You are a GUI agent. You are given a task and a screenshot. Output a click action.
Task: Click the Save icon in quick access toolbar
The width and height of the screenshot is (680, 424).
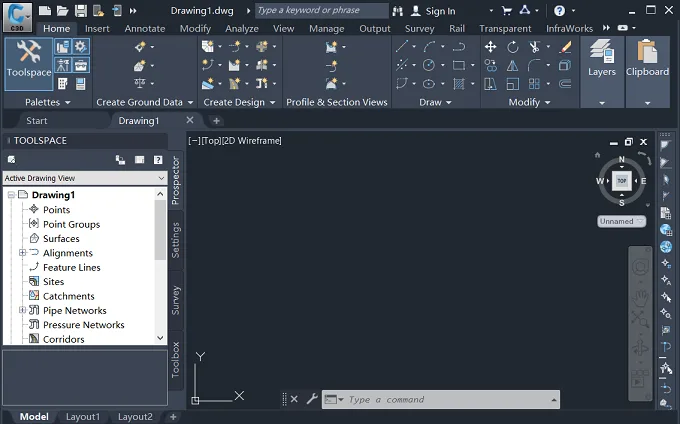click(x=81, y=11)
